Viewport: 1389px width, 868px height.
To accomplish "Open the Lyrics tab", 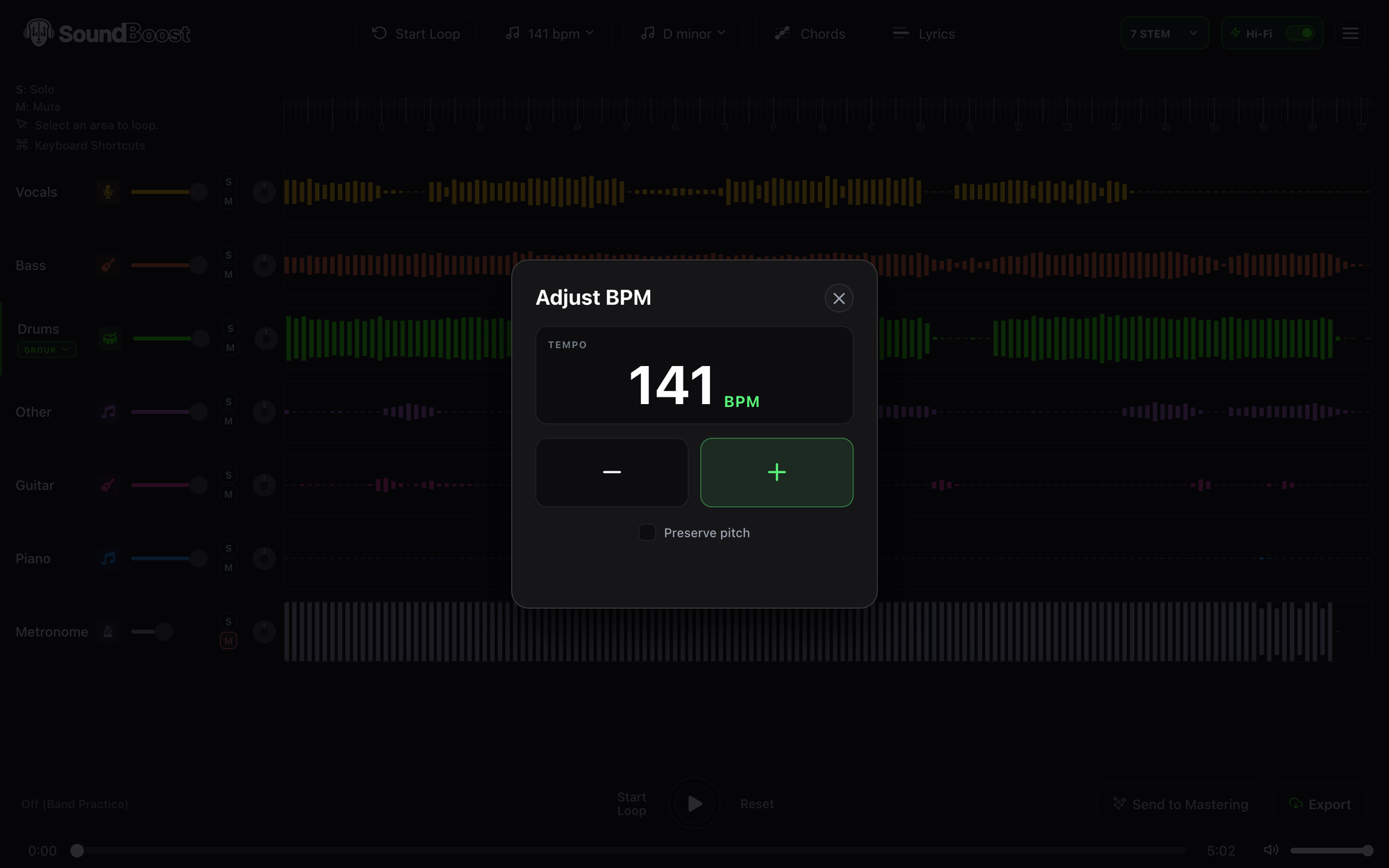I will [x=923, y=33].
